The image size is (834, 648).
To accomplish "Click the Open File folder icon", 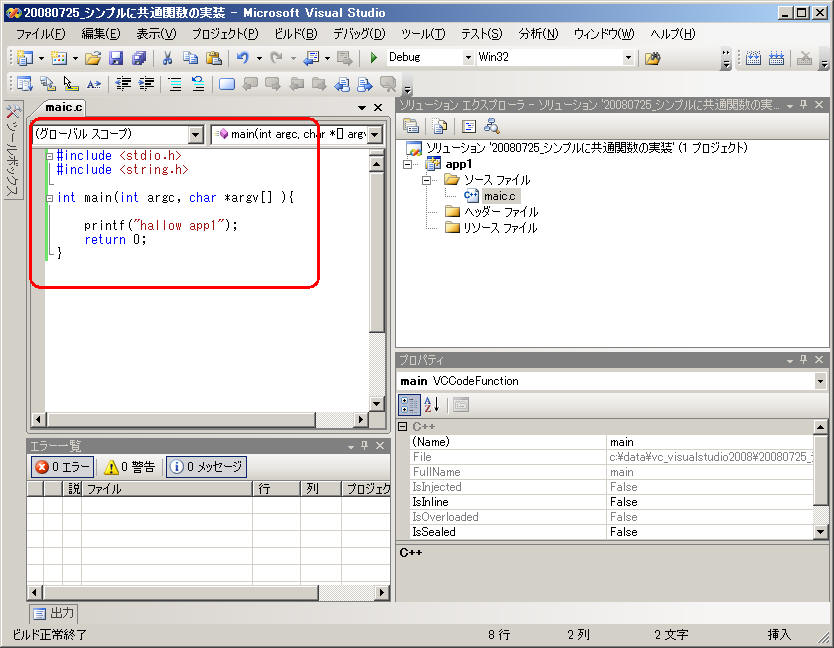I will point(92,58).
